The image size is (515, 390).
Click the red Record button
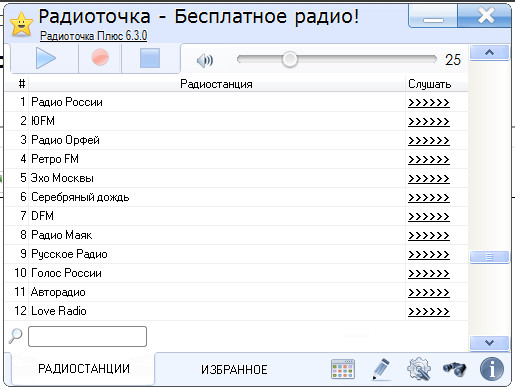click(x=100, y=58)
